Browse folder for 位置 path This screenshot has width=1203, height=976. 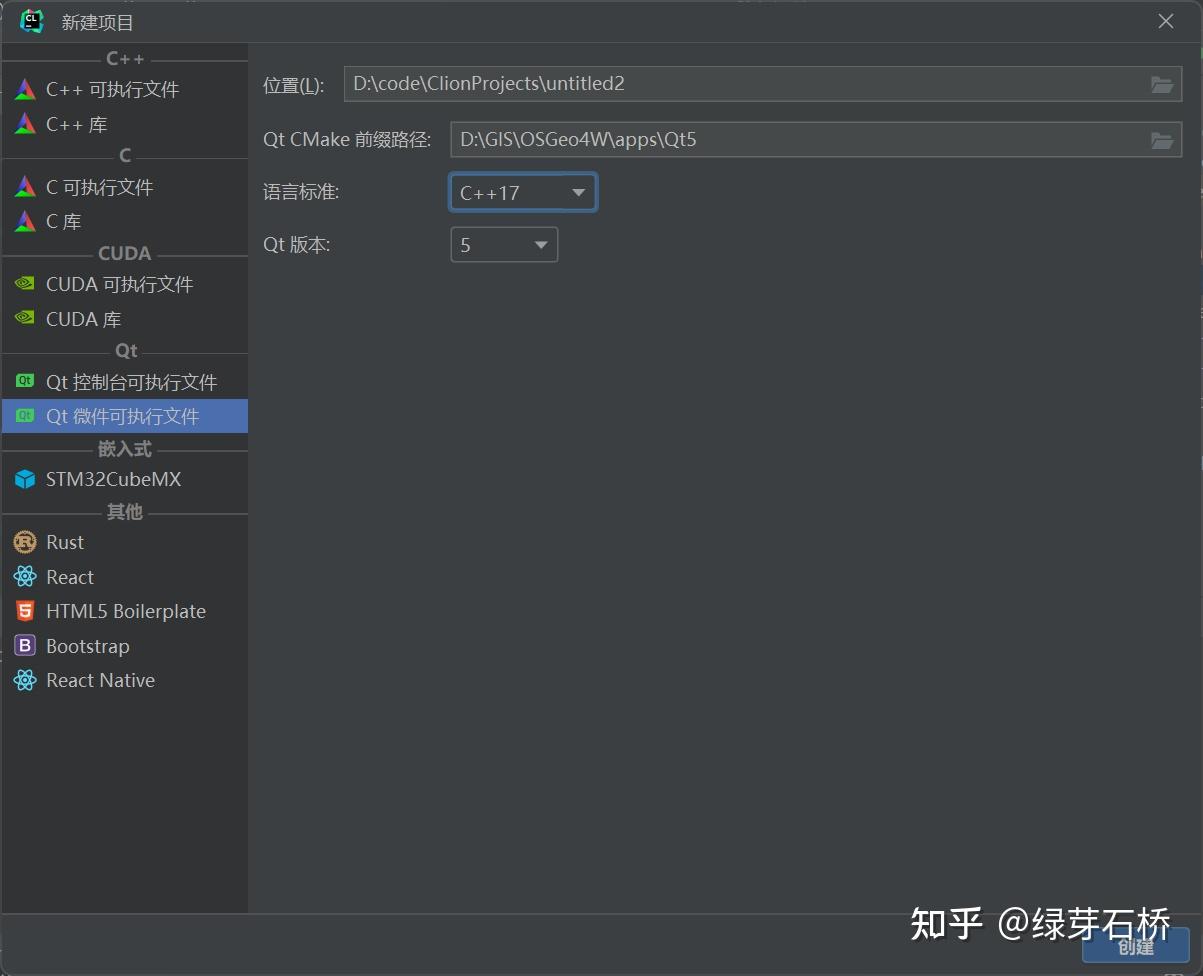pos(1161,84)
